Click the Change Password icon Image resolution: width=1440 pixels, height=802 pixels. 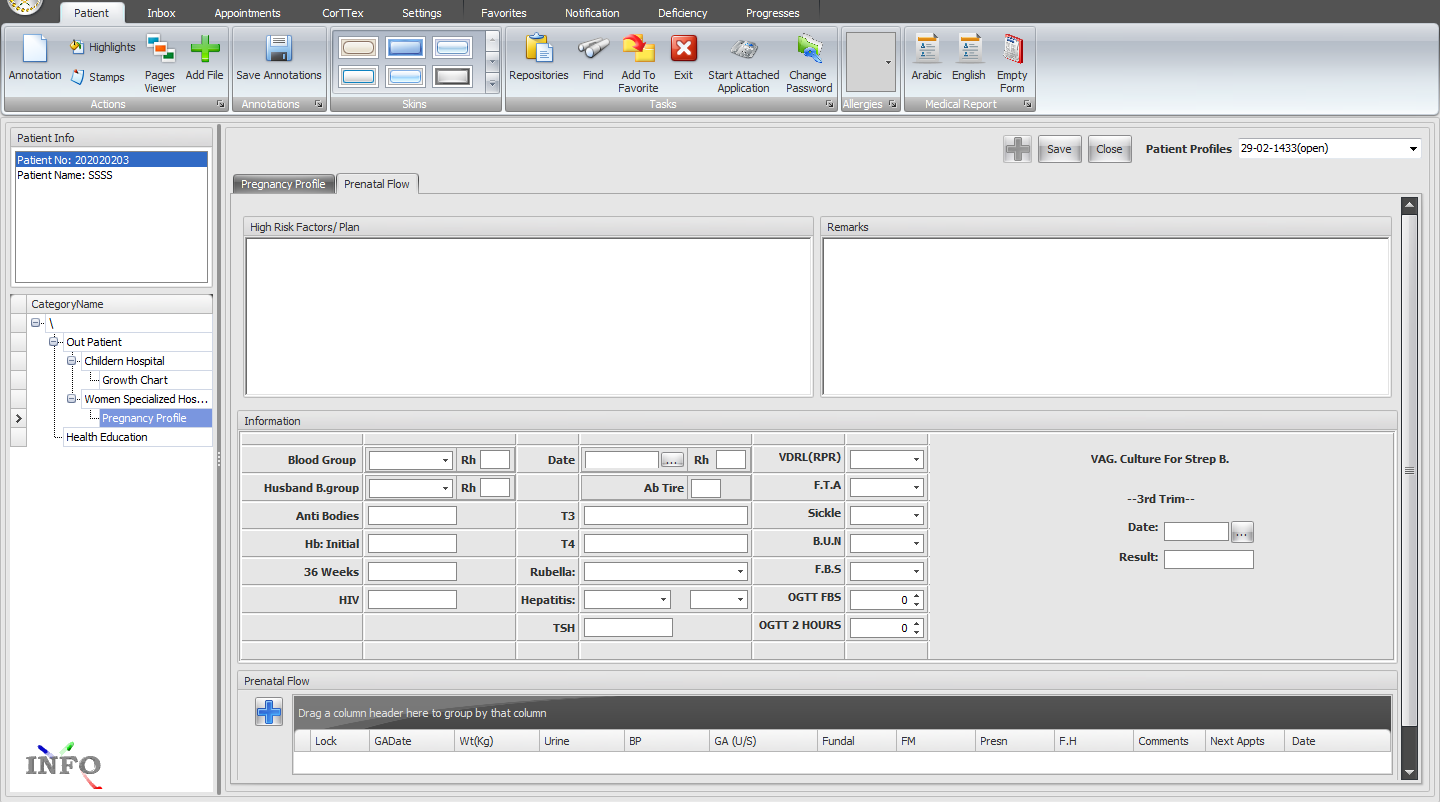tap(808, 50)
